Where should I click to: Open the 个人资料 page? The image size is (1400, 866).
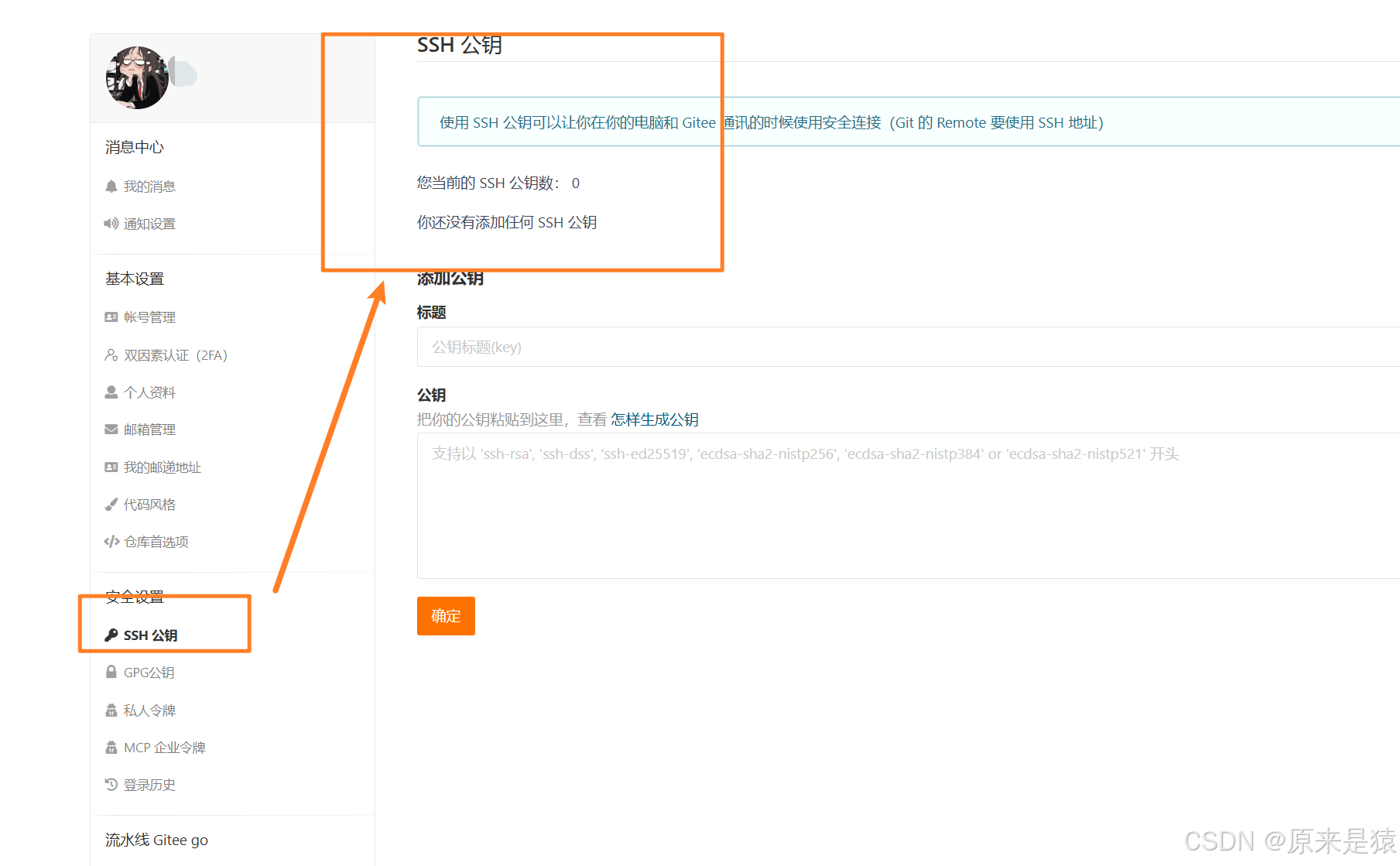point(149,392)
